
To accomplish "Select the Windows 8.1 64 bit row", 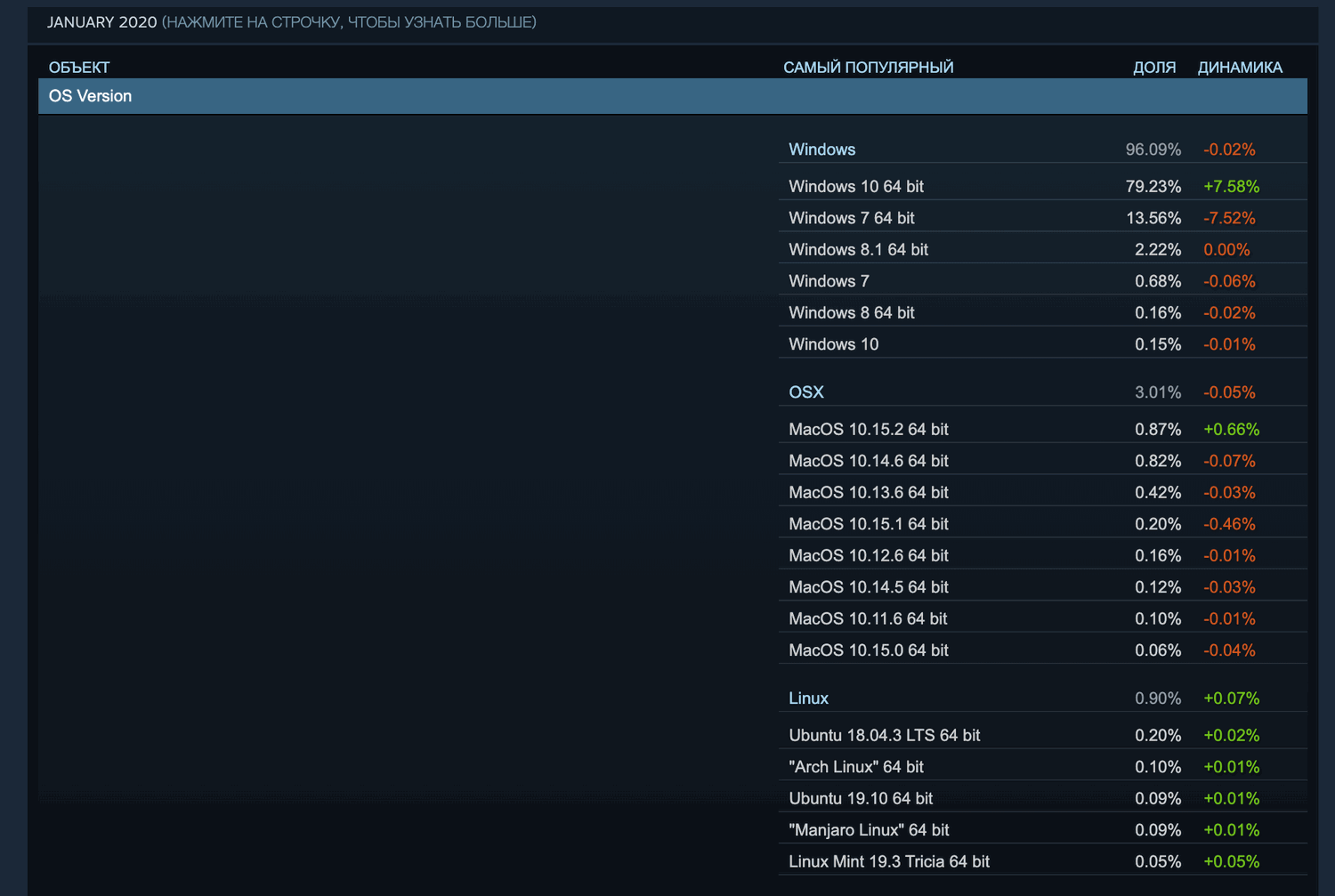I will click(858, 249).
